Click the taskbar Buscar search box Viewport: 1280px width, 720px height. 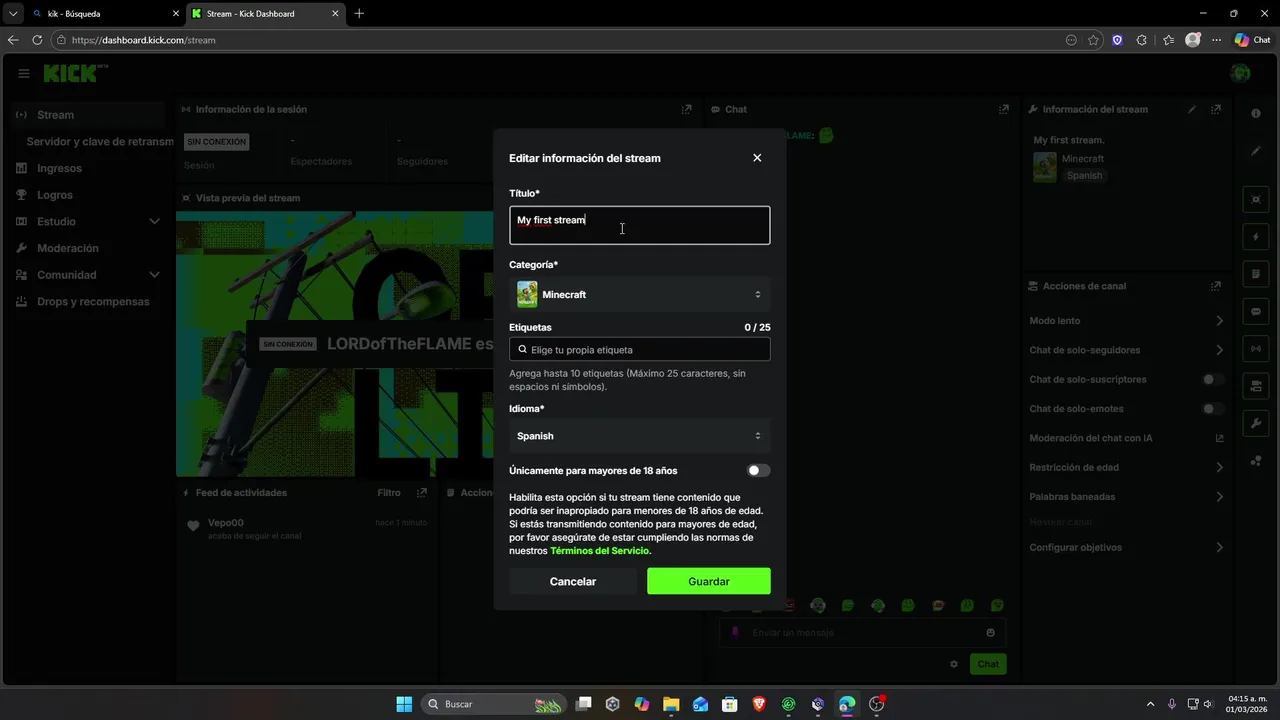[x=494, y=704]
